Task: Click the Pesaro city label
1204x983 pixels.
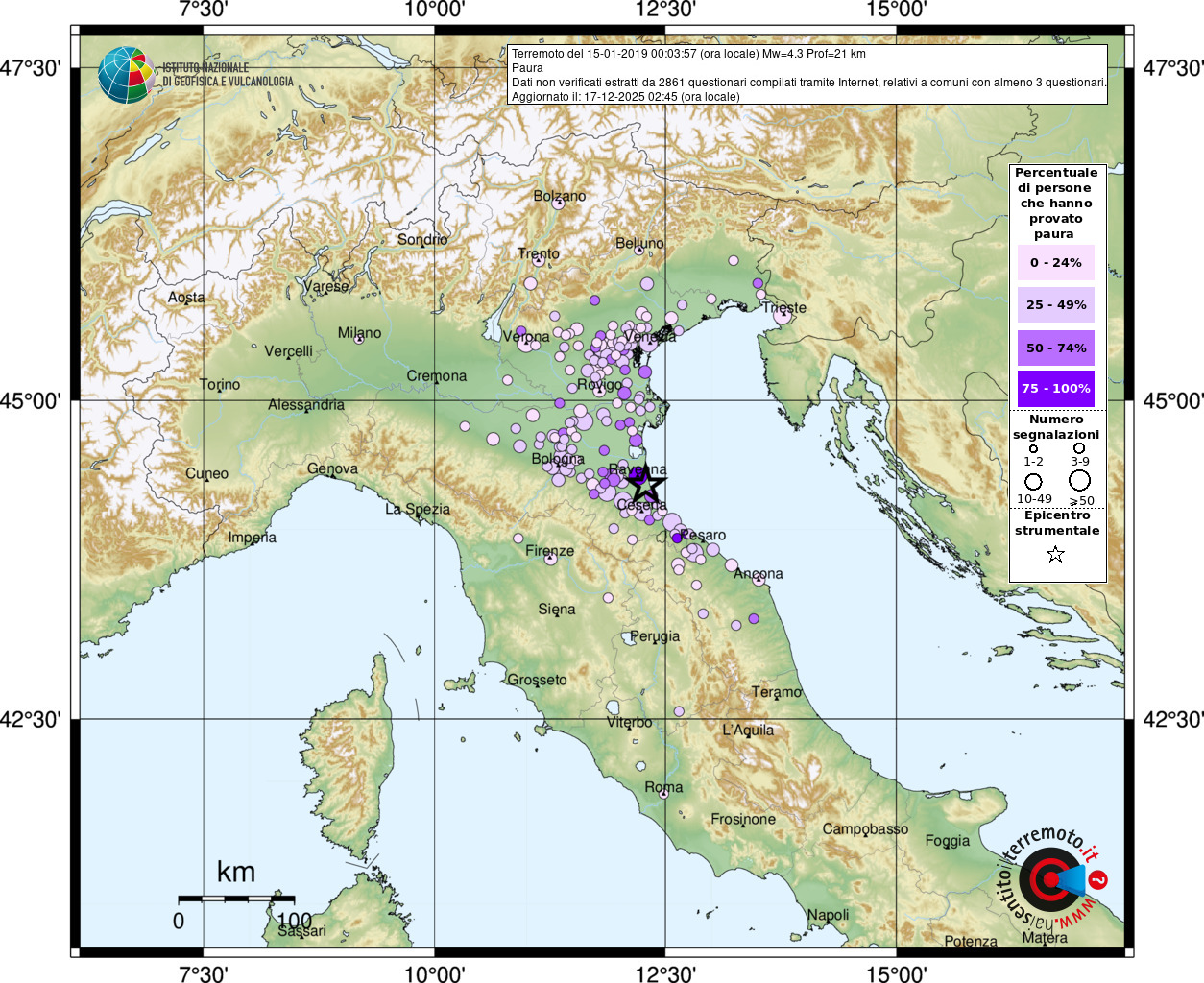Action: click(x=703, y=535)
